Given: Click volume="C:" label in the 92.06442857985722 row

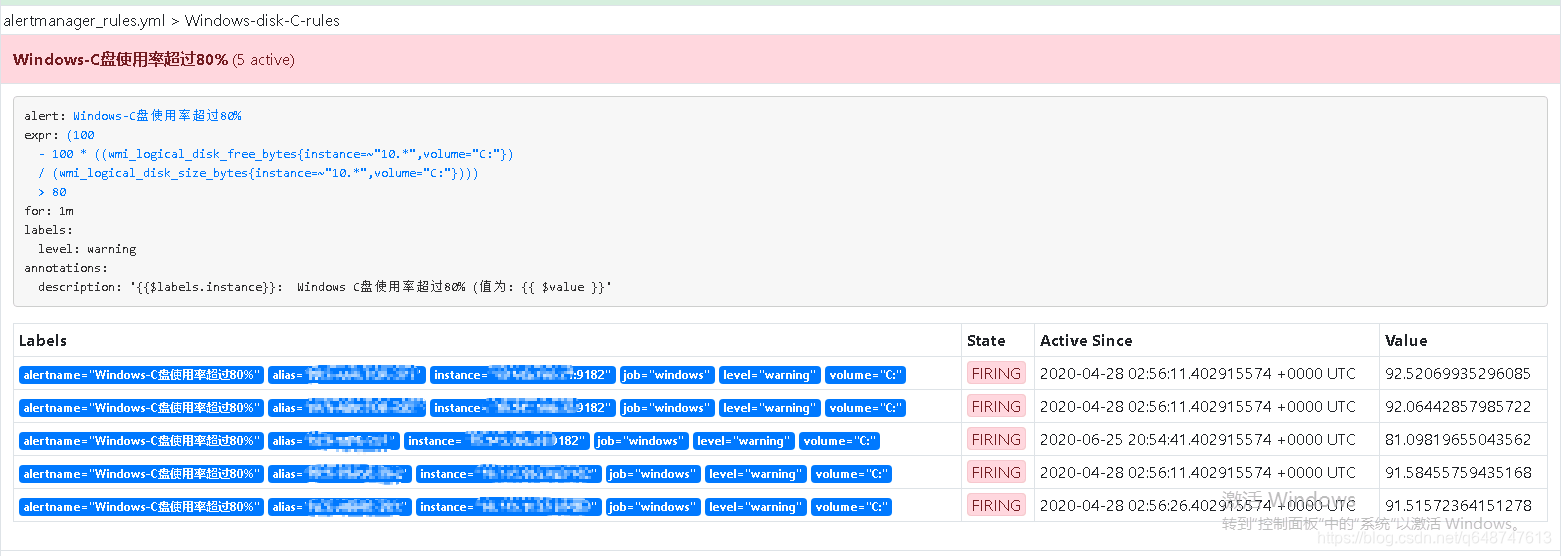Looking at the screenshot, I should pyautogui.click(x=865, y=408).
